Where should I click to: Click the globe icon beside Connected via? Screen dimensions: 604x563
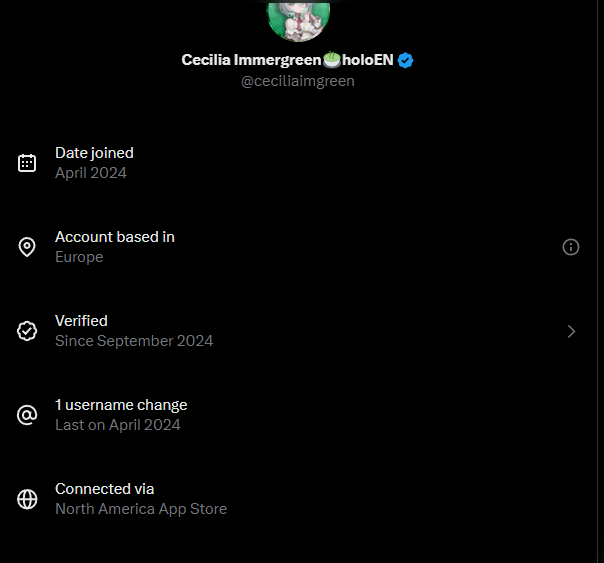point(27,499)
